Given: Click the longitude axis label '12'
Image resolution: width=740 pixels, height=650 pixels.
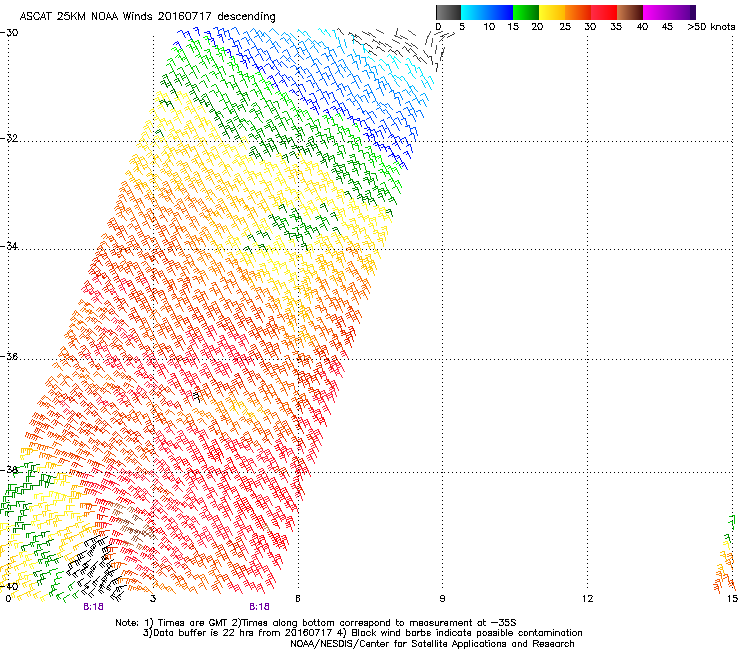Looking at the screenshot, I should (x=587, y=599).
